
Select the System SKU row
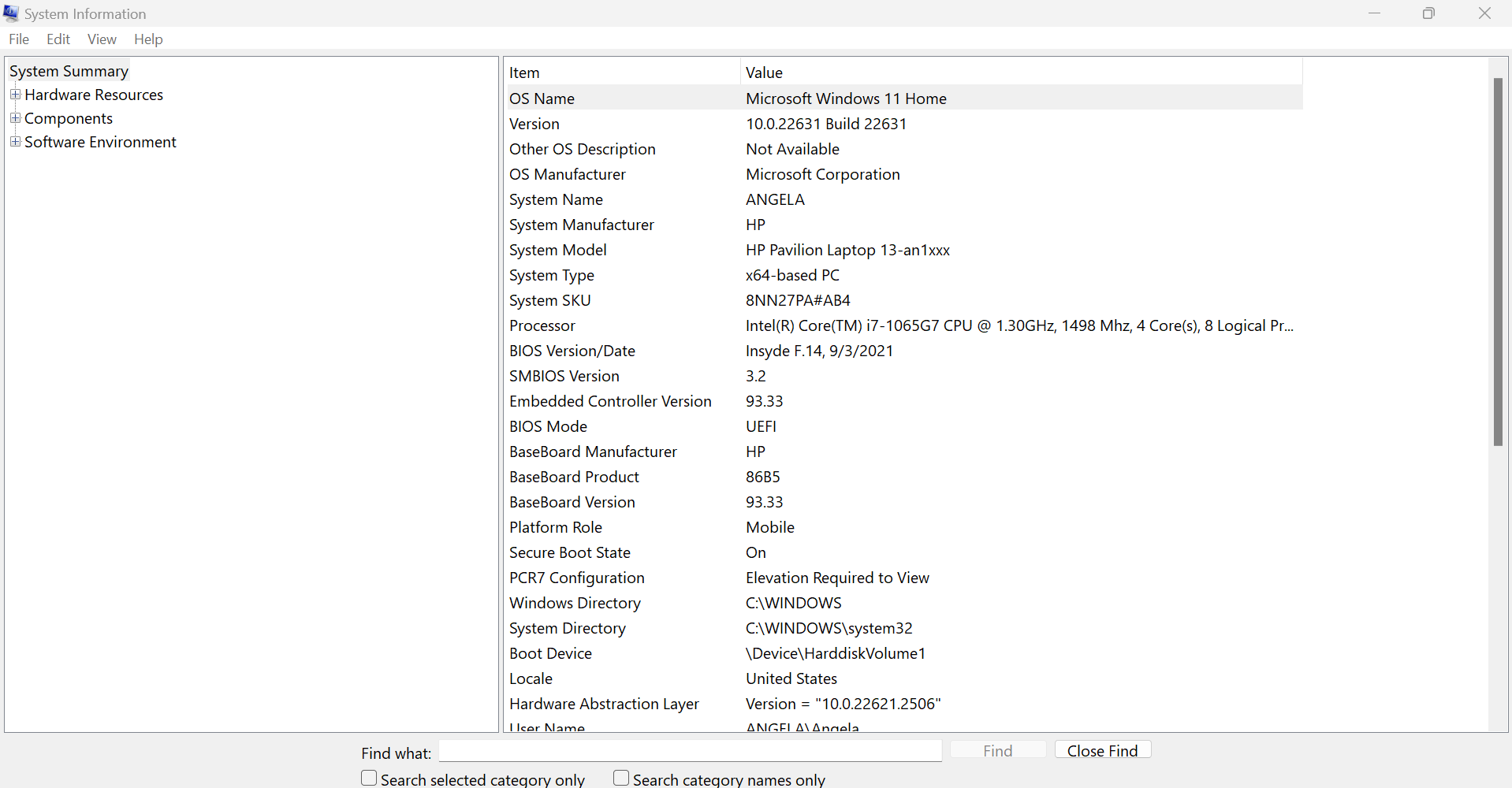[x=903, y=300]
